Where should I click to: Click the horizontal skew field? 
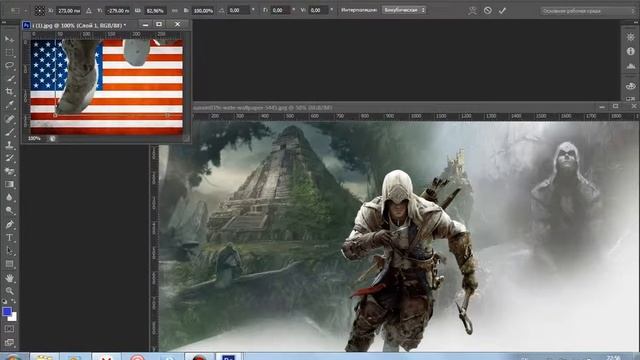pos(281,10)
